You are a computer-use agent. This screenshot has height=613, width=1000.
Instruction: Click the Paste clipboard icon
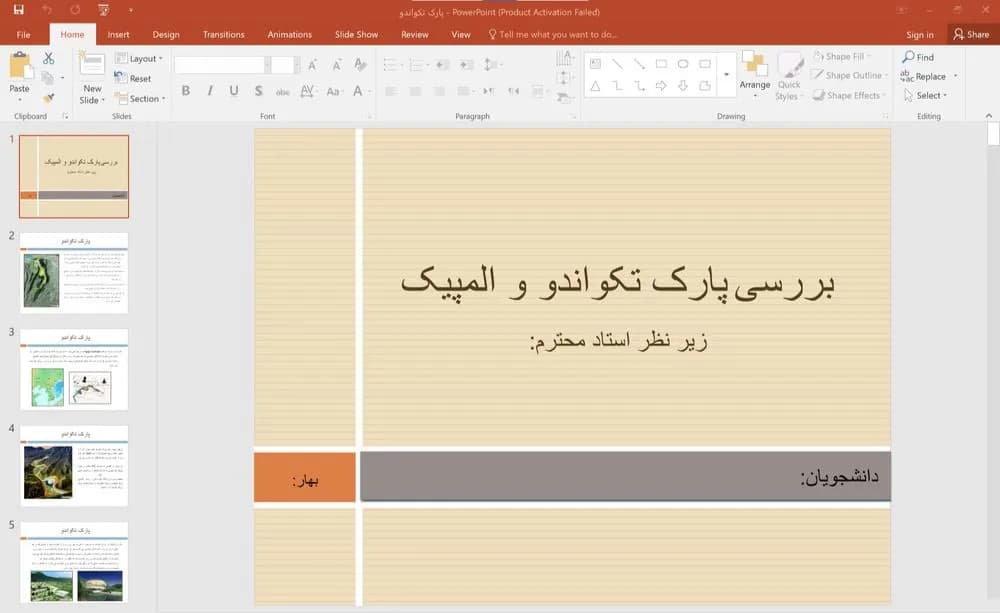click(x=20, y=66)
